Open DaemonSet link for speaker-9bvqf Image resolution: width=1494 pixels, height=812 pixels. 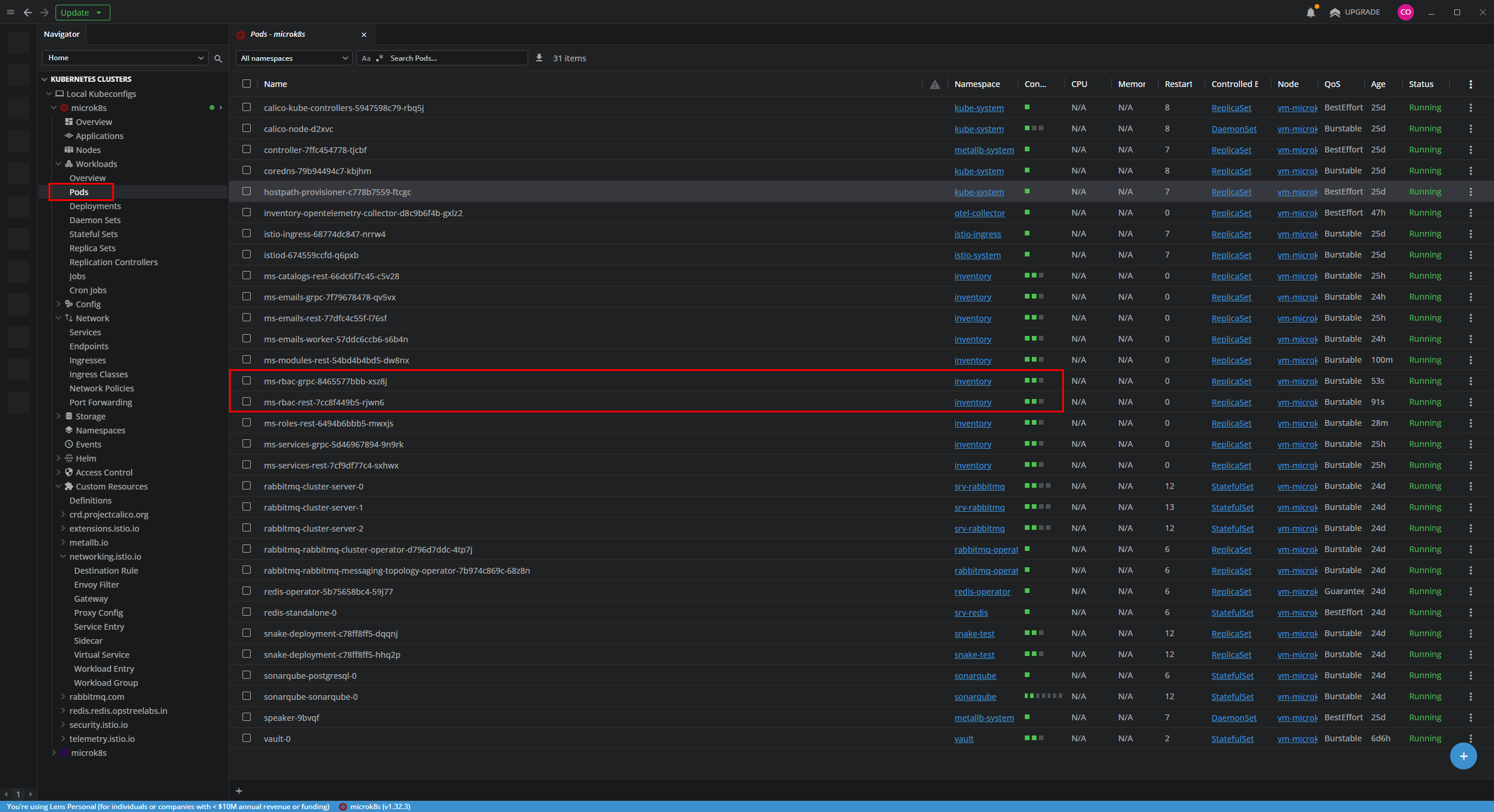coord(1234,717)
